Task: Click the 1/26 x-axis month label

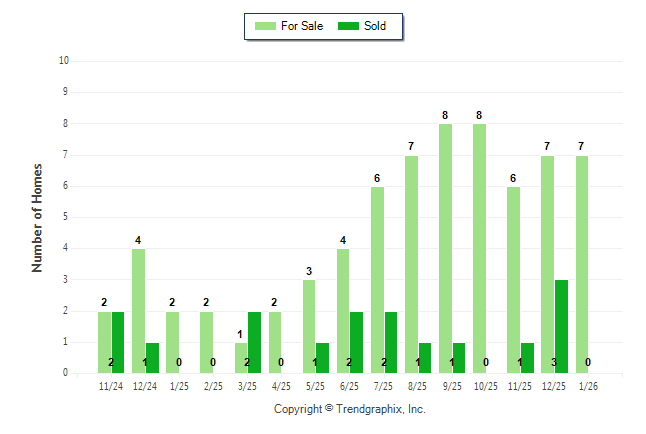Action: click(x=587, y=384)
